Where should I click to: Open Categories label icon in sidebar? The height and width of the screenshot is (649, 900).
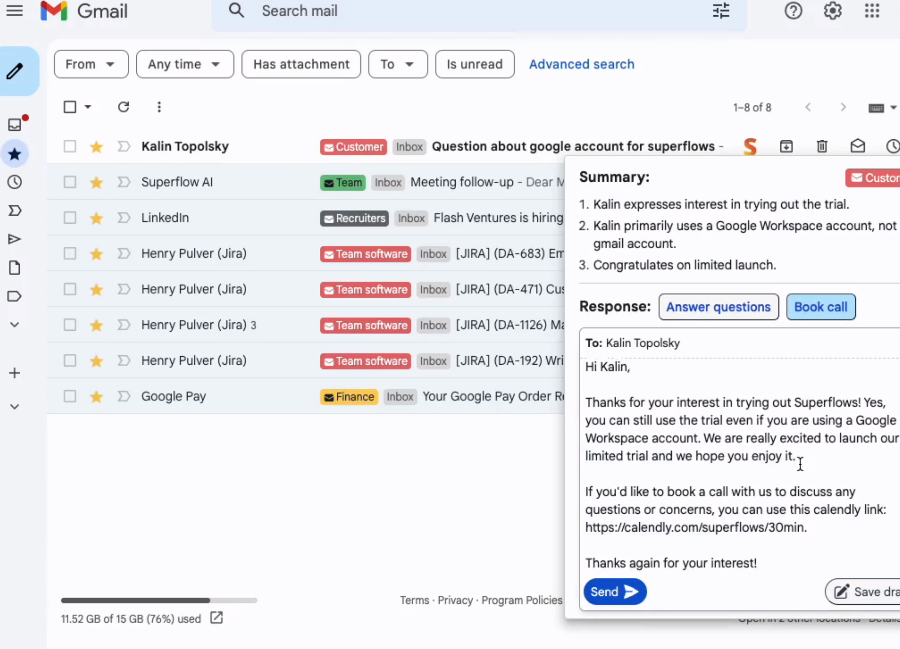coord(15,296)
